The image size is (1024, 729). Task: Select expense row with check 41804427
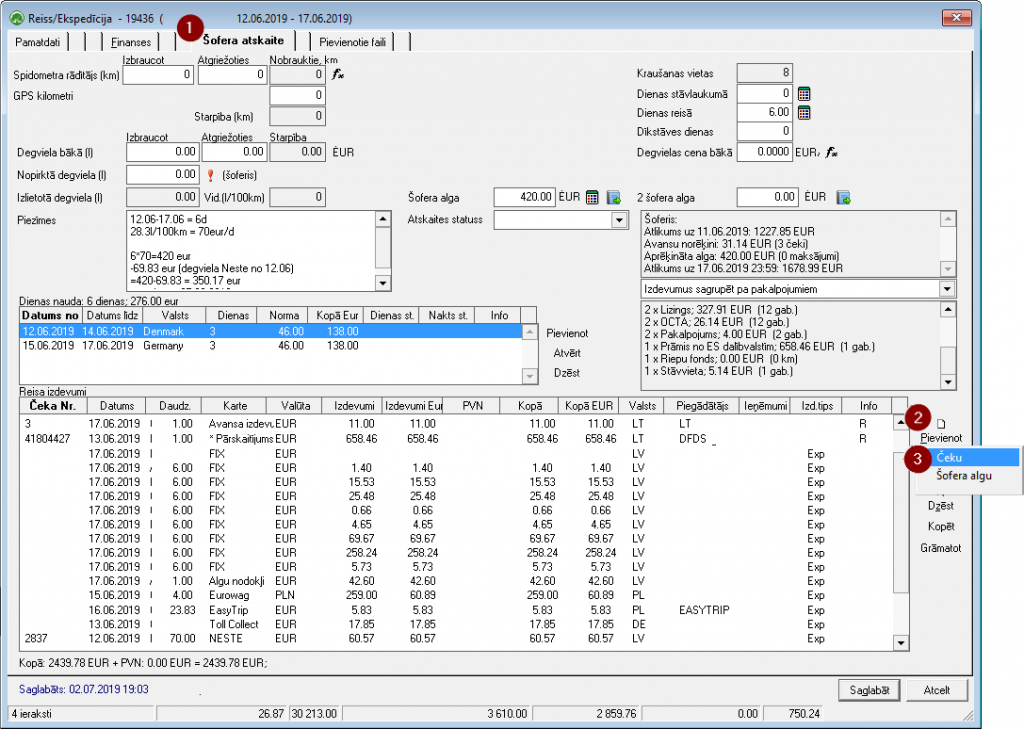pos(456,439)
